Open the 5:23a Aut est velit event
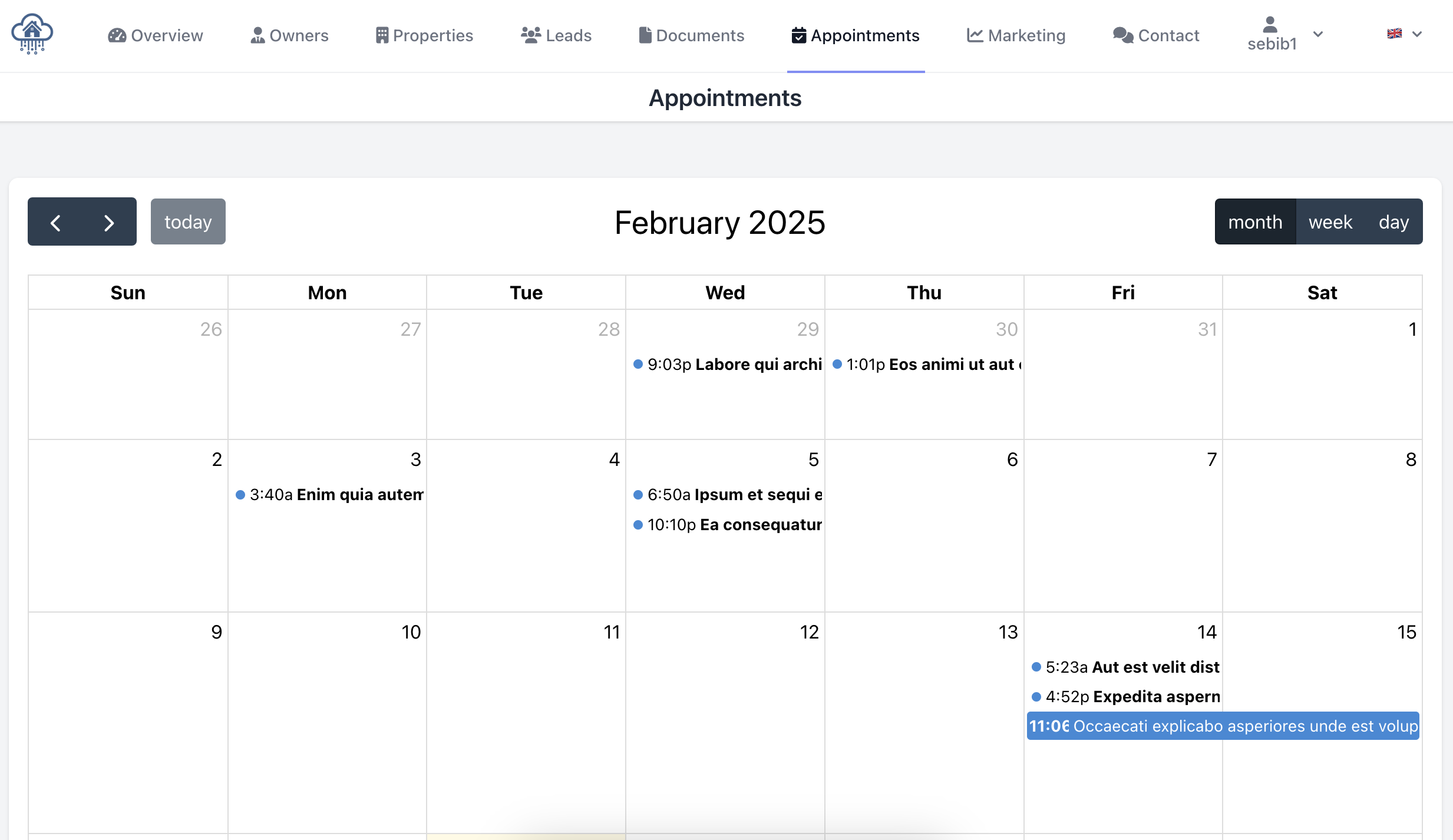The image size is (1453, 840). [x=1124, y=667]
